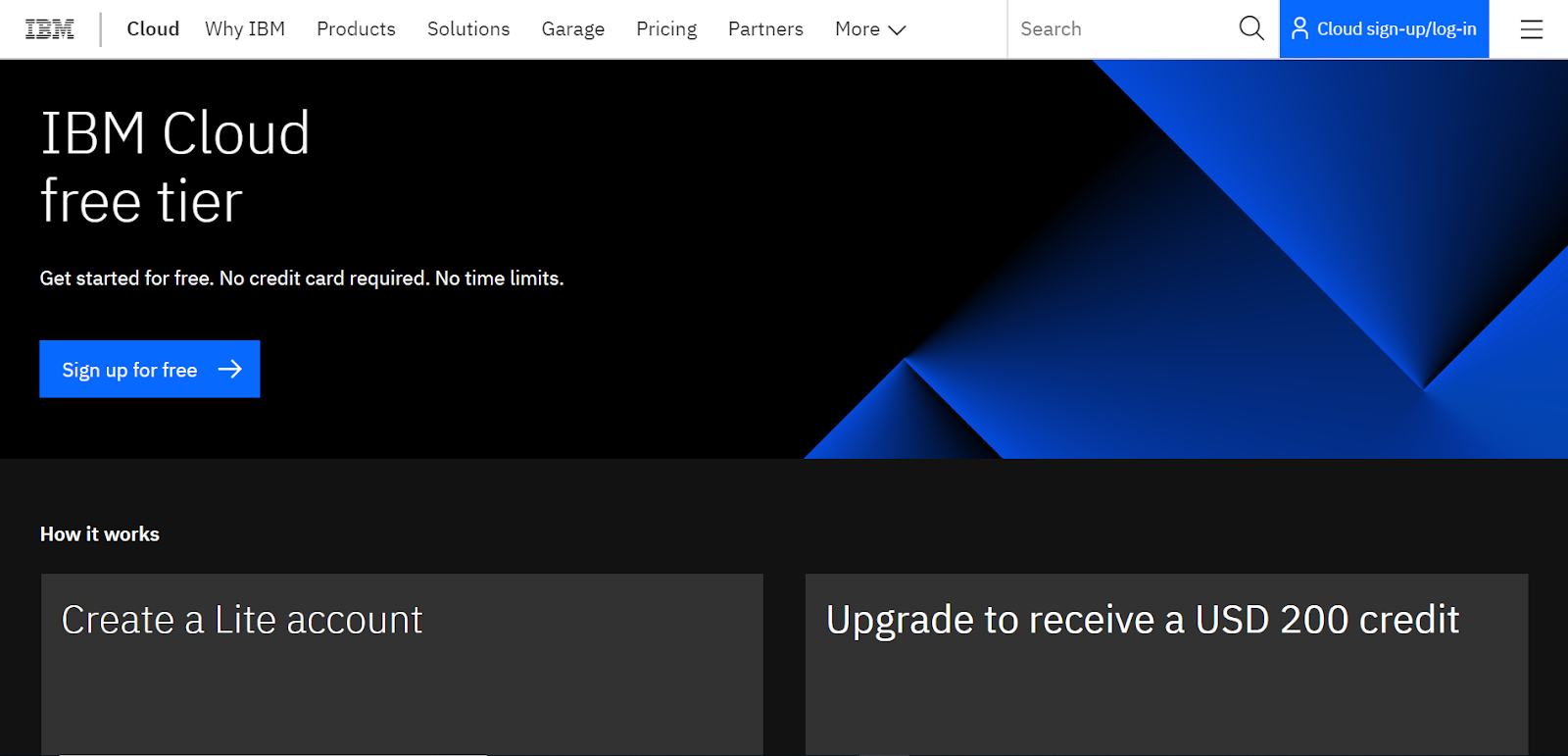Open the Pricing menu item

point(666,29)
